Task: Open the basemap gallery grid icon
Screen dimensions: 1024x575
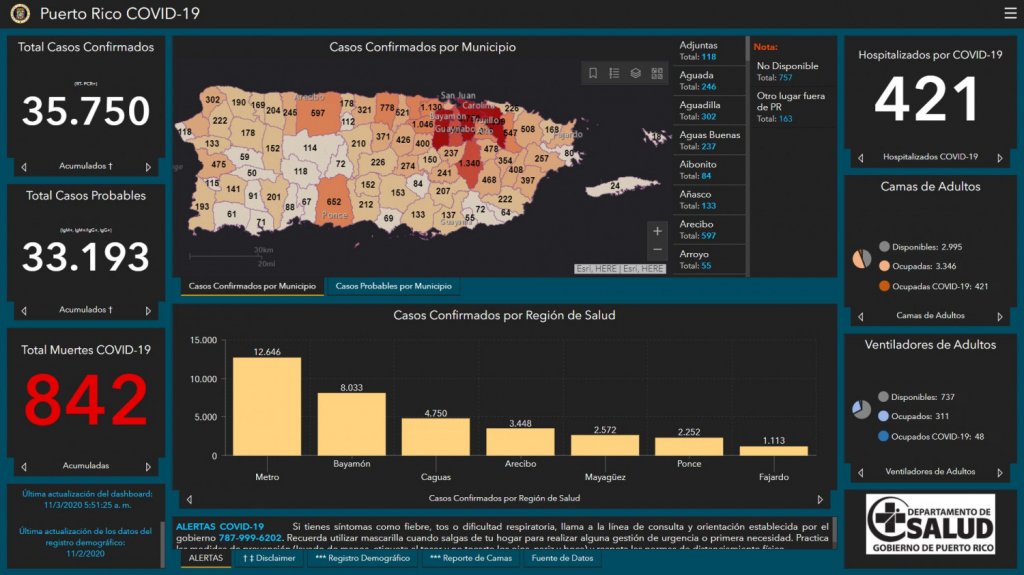Action: 657,73
